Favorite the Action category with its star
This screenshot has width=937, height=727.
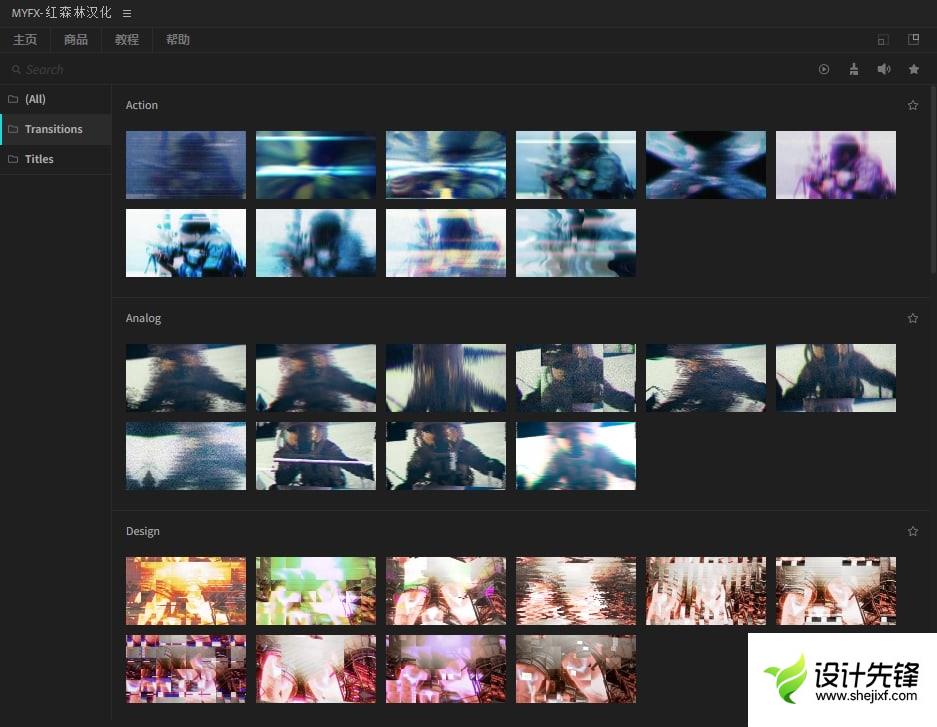point(912,105)
